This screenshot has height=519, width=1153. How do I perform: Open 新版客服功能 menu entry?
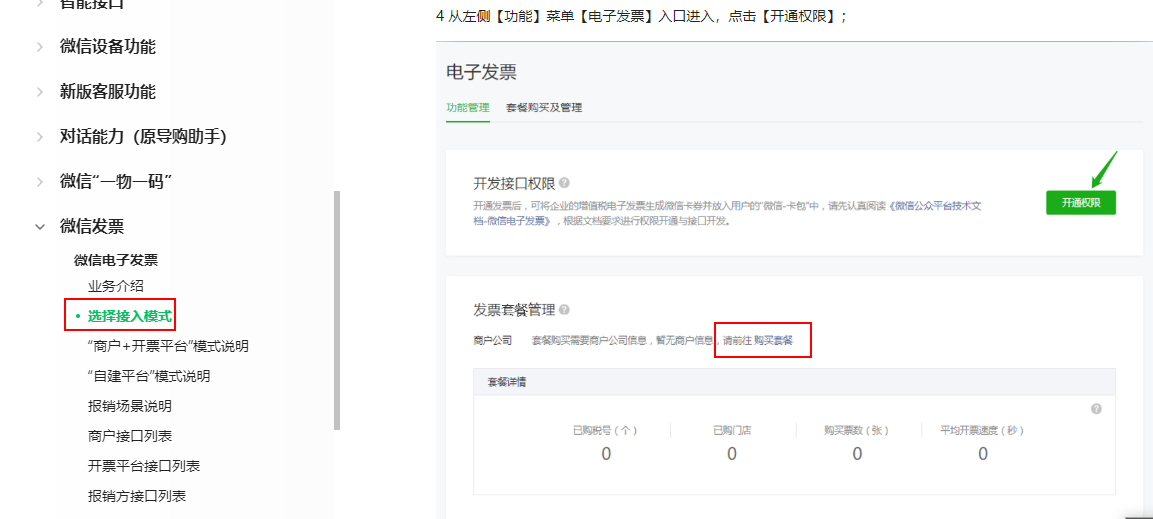pos(107,92)
